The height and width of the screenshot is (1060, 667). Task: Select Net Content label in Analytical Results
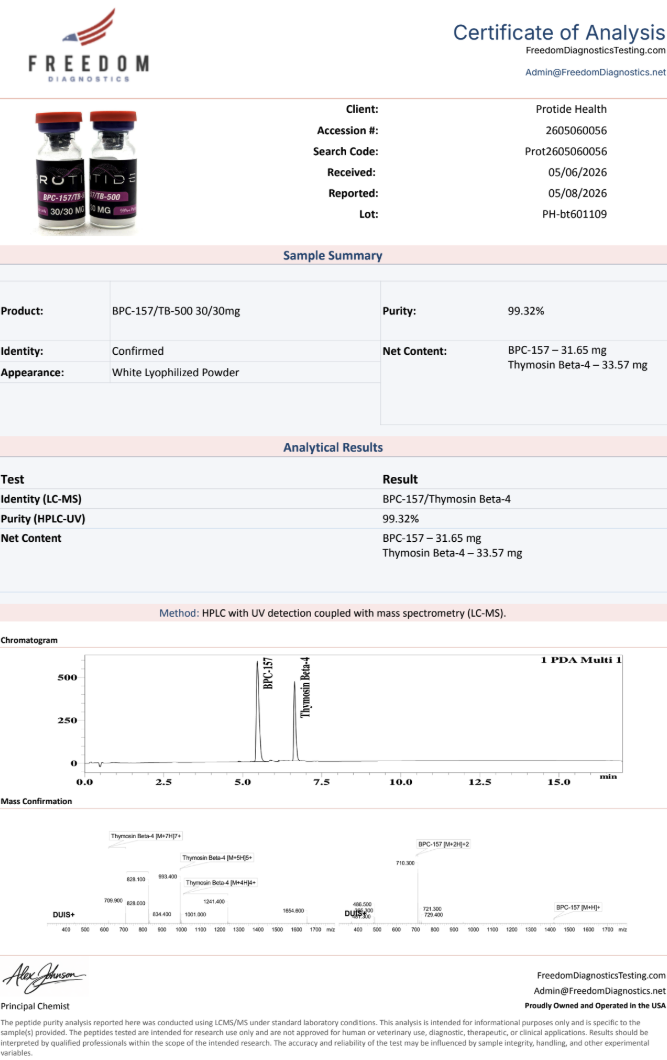(x=31, y=538)
